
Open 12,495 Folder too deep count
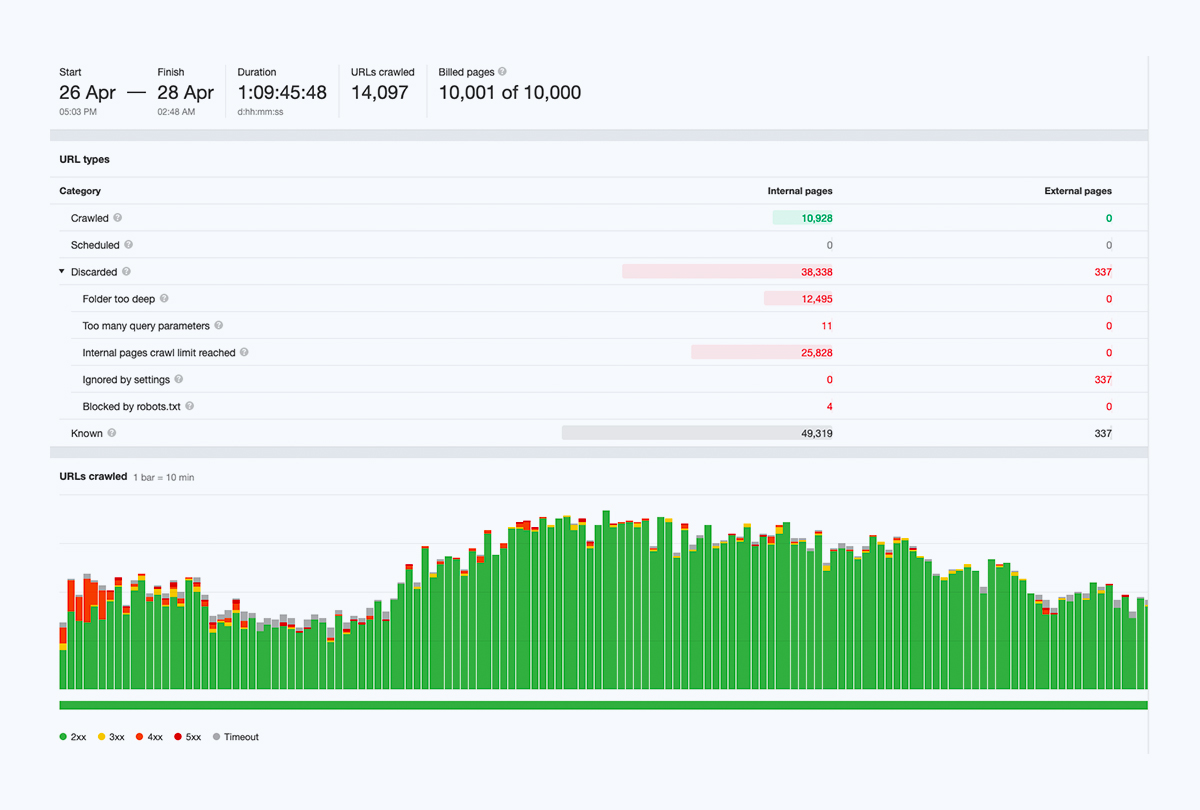816,299
